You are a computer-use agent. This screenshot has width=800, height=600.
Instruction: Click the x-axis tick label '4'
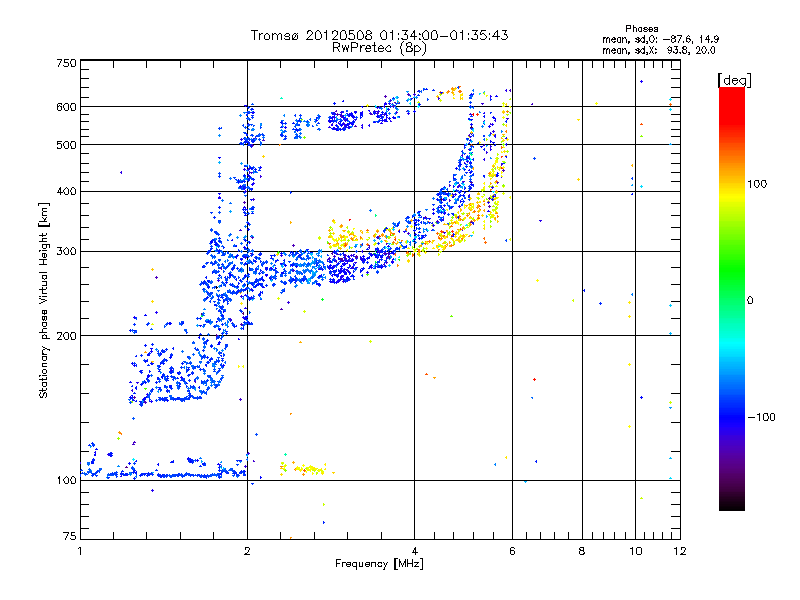coord(414,551)
